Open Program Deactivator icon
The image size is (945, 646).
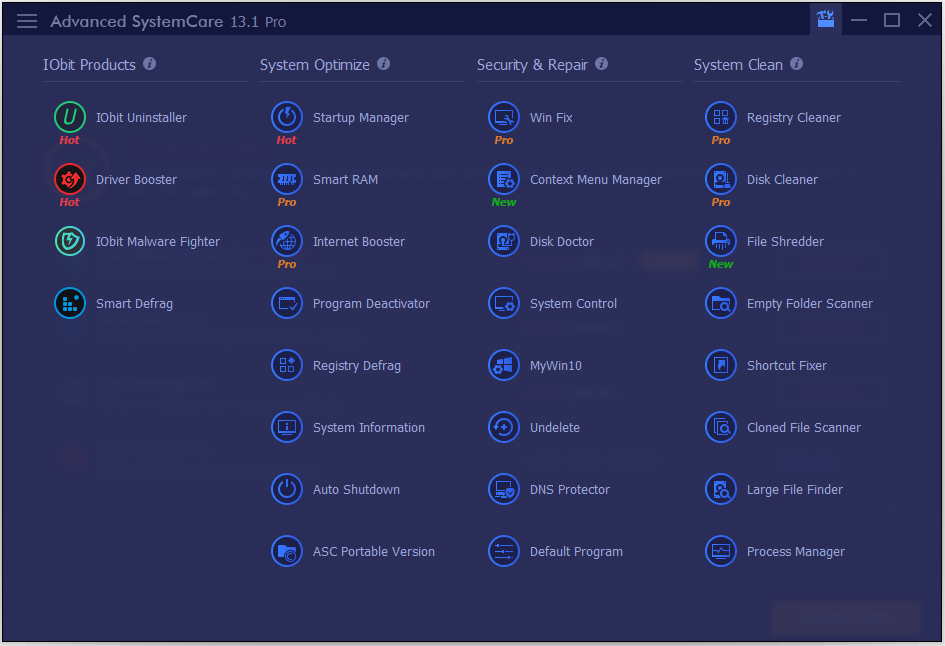click(x=287, y=303)
